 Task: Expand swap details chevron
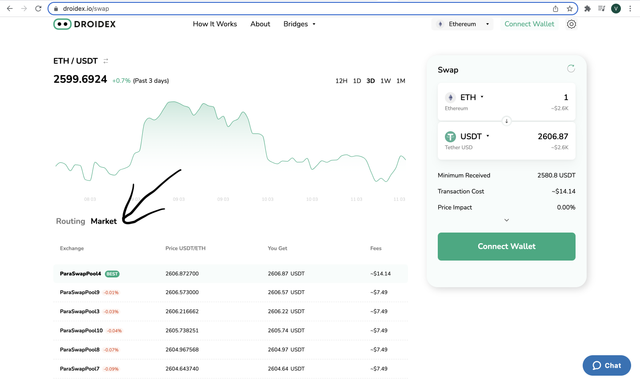507,220
